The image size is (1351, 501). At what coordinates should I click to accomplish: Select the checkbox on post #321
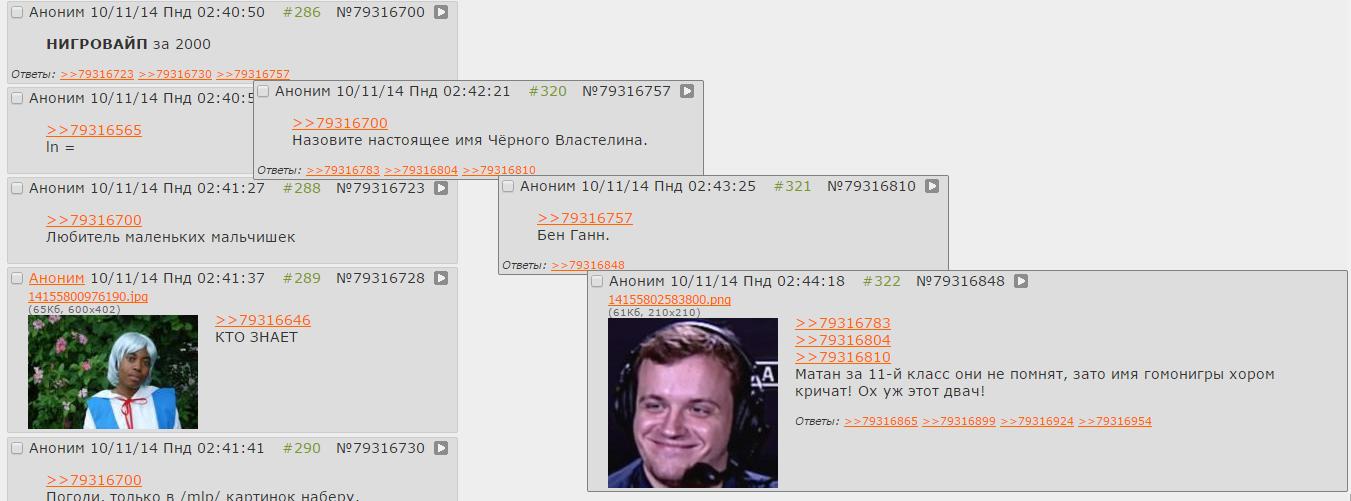pyautogui.click(x=508, y=186)
